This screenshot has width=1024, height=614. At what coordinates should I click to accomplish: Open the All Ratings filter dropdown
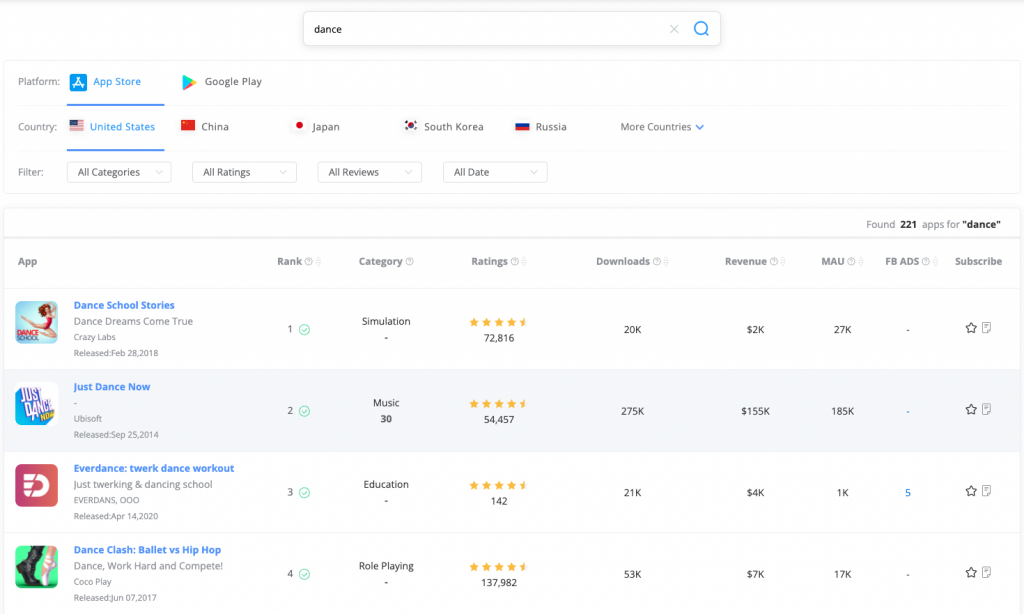point(244,172)
